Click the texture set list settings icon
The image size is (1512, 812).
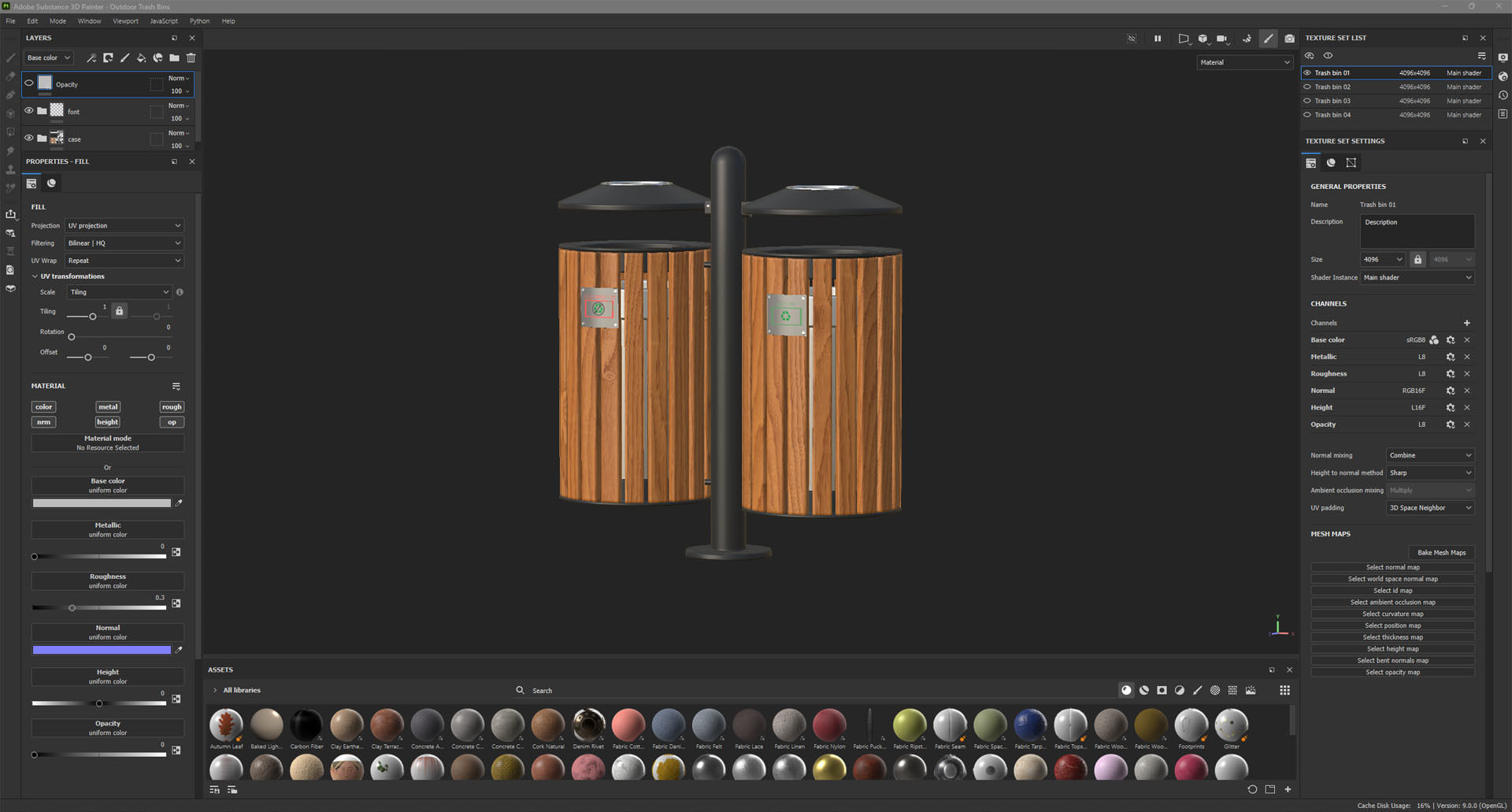click(1481, 56)
